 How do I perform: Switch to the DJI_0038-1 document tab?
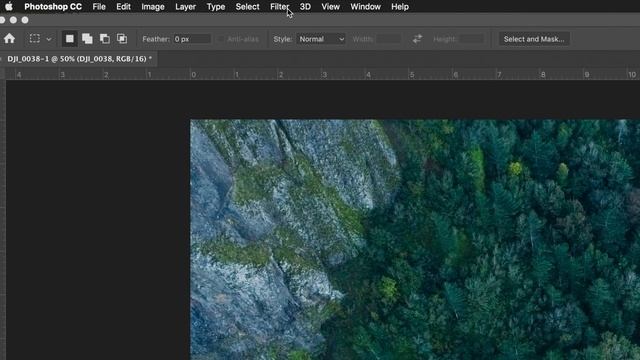point(79,59)
